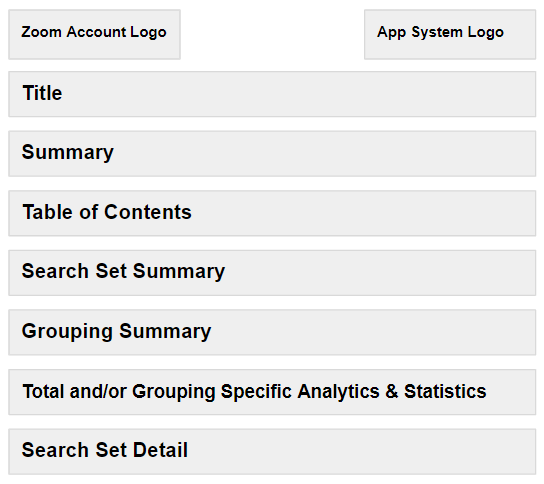544x484 pixels.
Task: Click the 'Table of Contents' label text
Action: tap(107, 212)
